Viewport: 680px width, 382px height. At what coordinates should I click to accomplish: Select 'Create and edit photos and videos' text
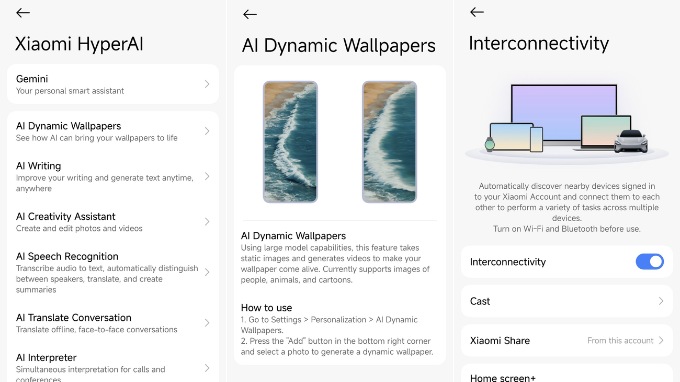[x=79, y=228]
